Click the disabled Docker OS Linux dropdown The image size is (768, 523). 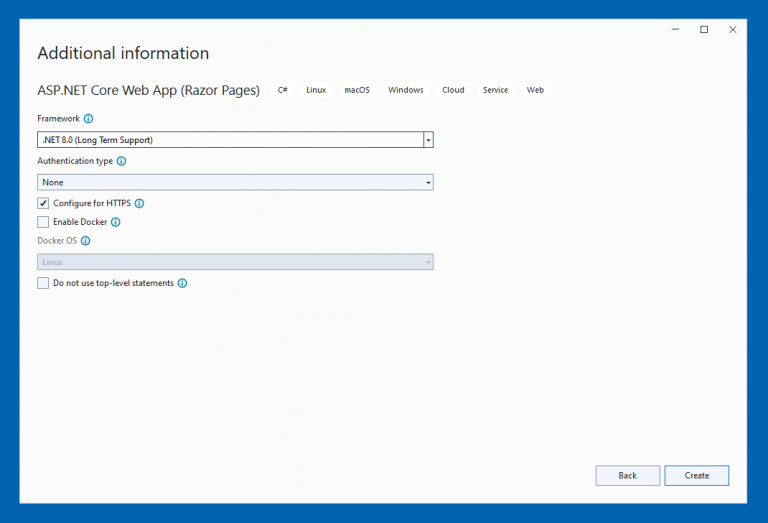pos(235,262)
